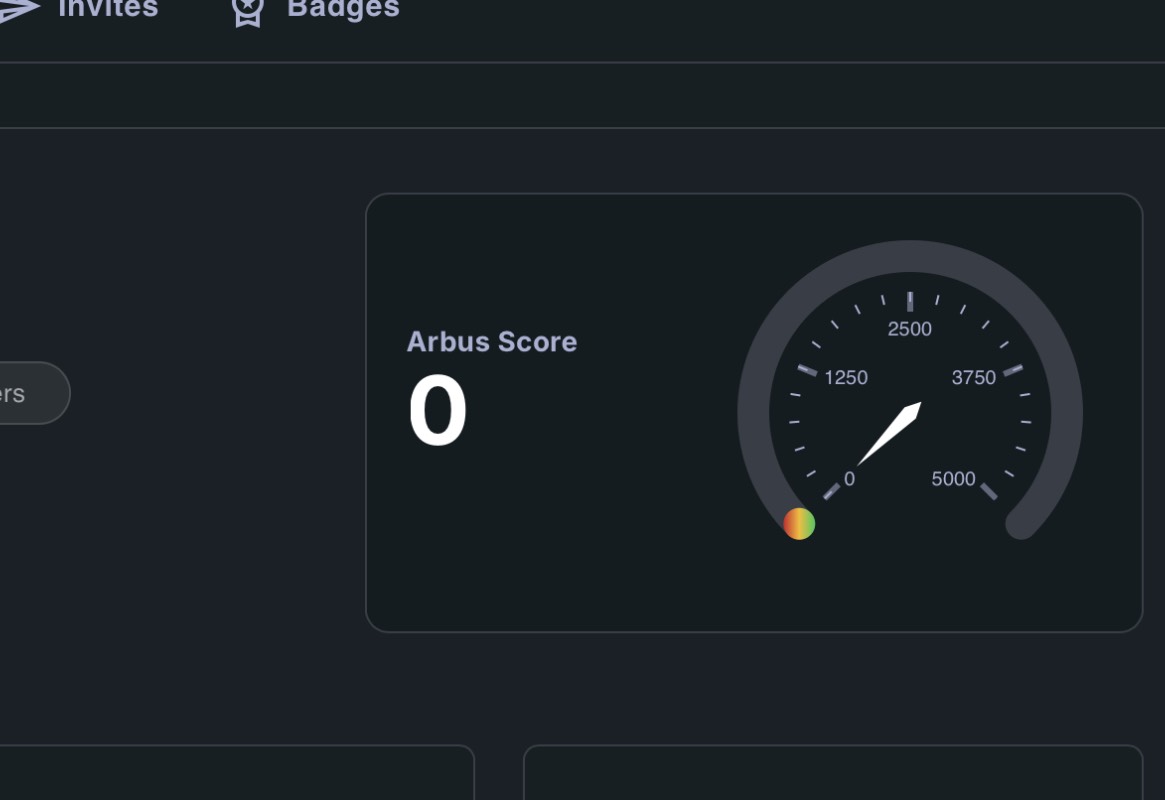1165x800 pixels.
Task: Click the major tick mark beside 5000
Action: [x=989, y=491]
